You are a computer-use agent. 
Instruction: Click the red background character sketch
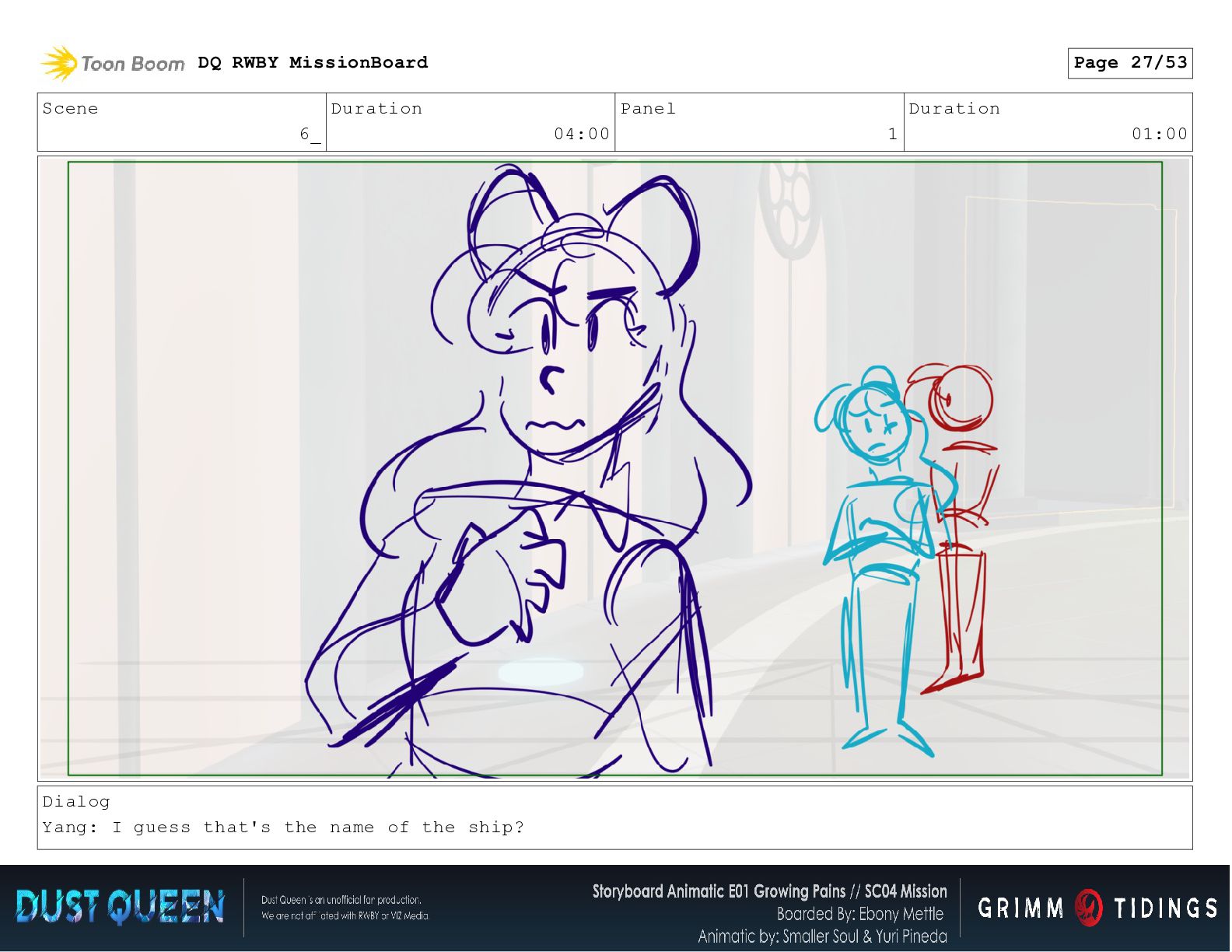[953, 529]
